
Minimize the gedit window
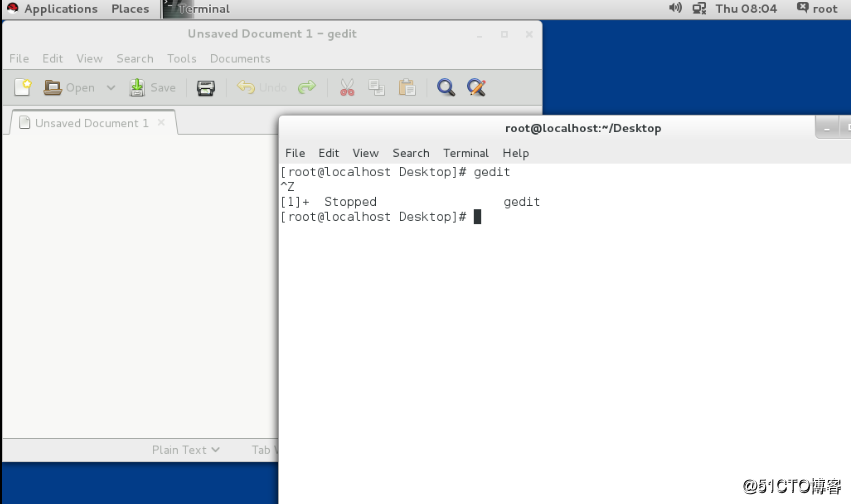479,35
